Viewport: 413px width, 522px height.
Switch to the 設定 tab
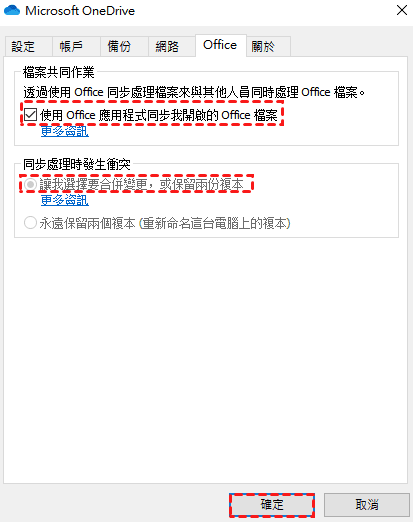pyautogui.click(x=23, y=46)
